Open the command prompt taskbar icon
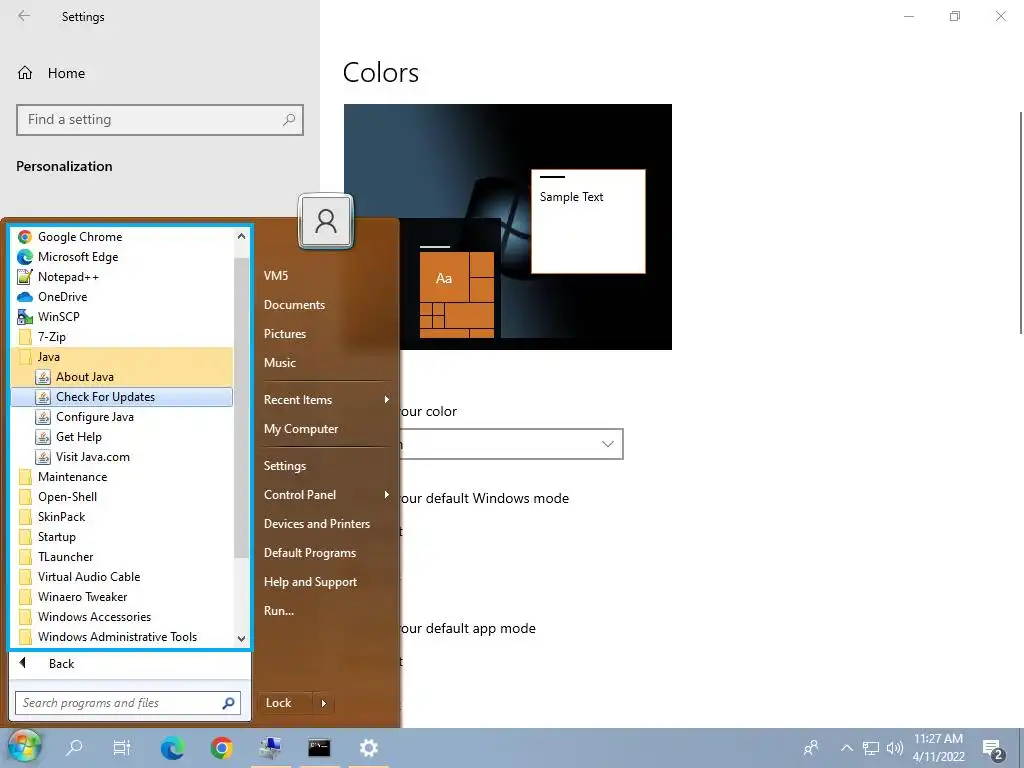The height and width of the screenshot is (768, 1024). pos(319,748)
